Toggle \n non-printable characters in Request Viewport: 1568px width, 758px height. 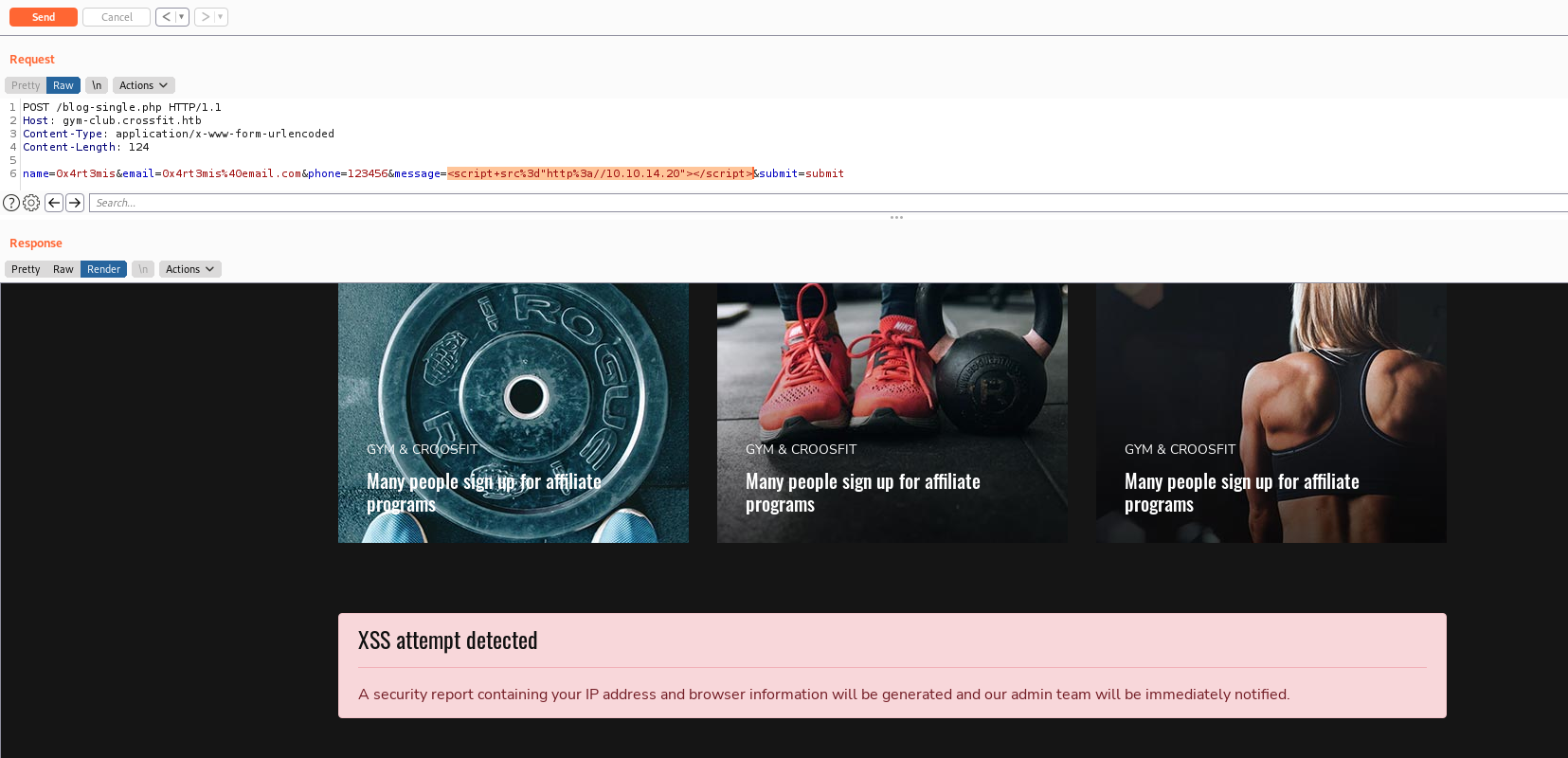[97, 85]
